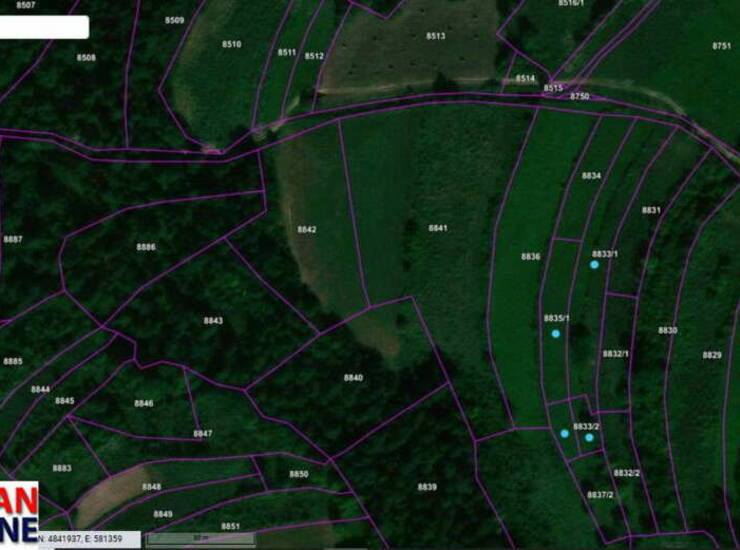The image size is (740, 550).
Task: Pick the 8887 parcel label
Action: [x=13, y=239]
